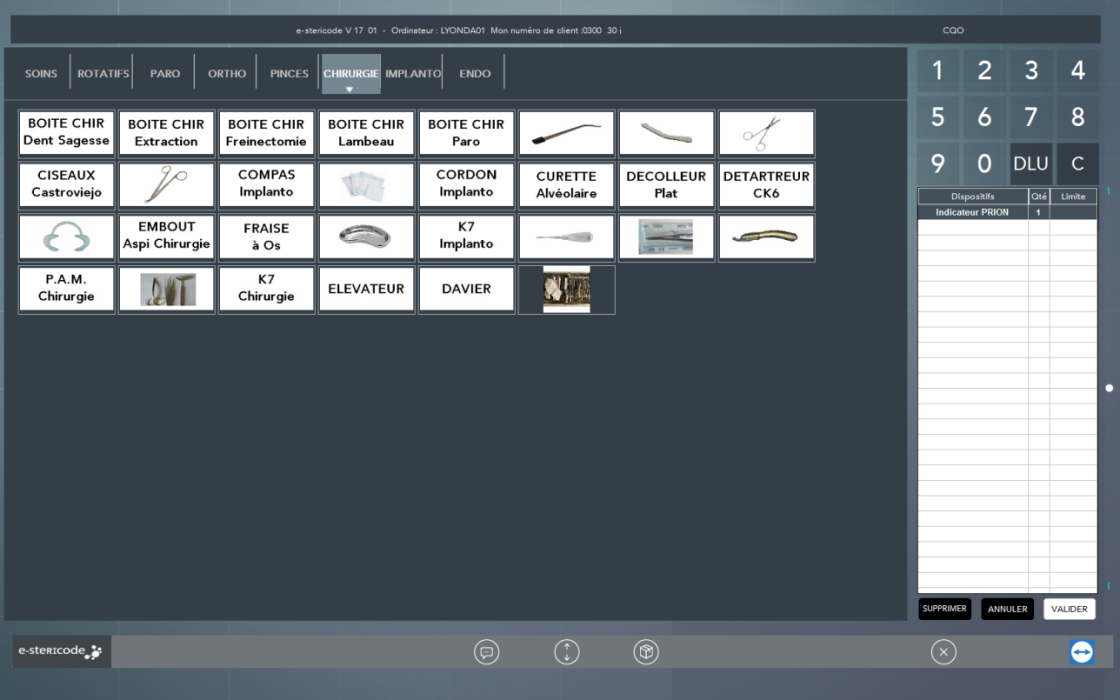Open the message bubble icon in bottom bar
Screen dimensions: 1120x700
coord(486,651)
